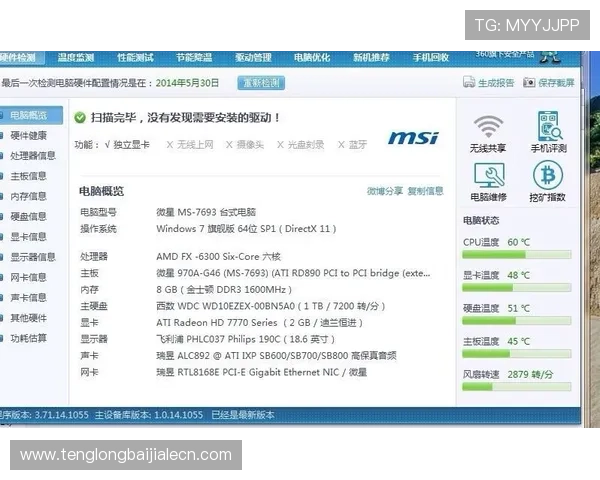Click the 摄像头 feature indicator
Viewport: 600px width, 480px height.
pos(245,145)
